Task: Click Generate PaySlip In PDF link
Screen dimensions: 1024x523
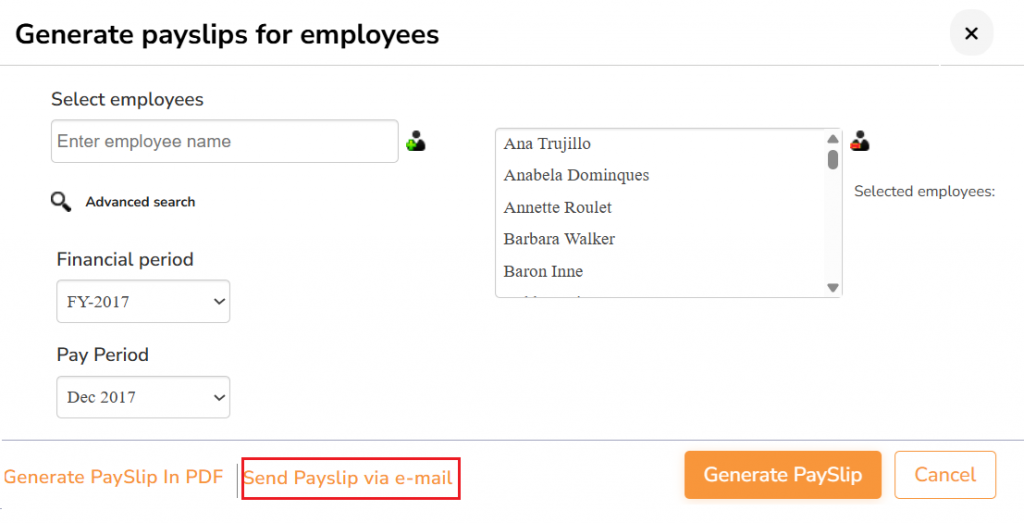Action: pos(113,477)
